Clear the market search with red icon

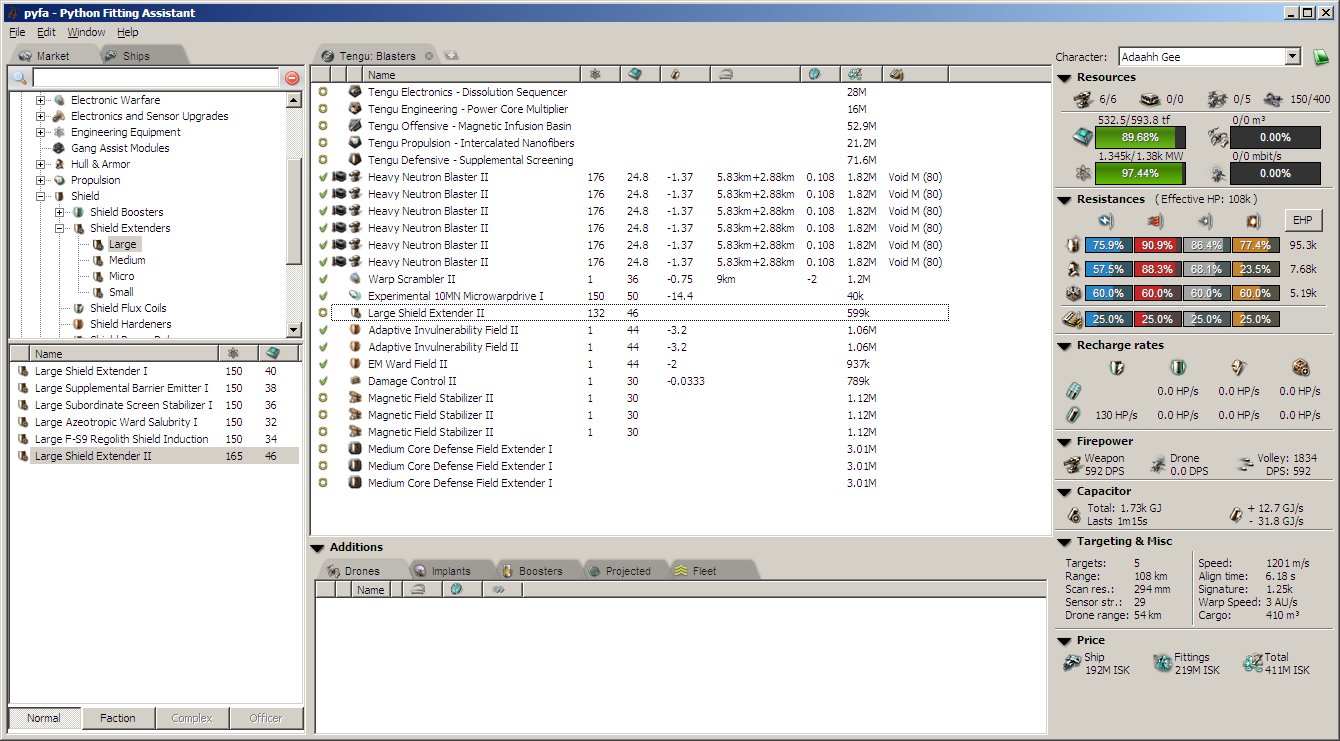pyautogui.click(x=292, y=78)
